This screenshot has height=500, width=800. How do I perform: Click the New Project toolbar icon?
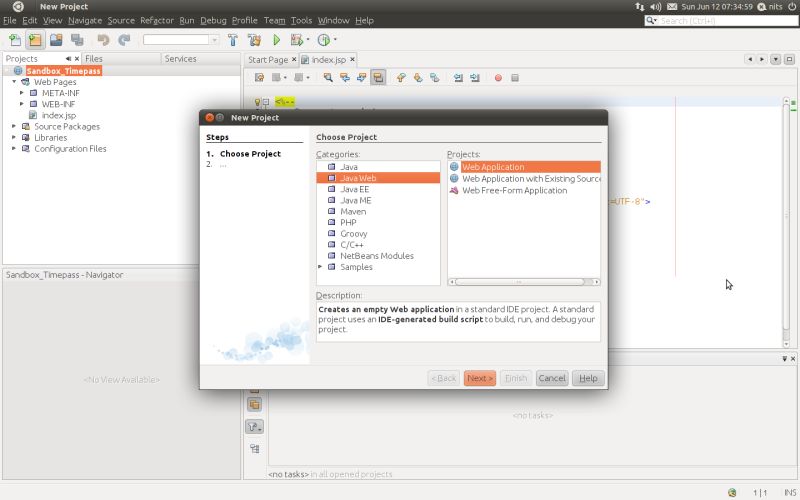(x=35, y=40)
